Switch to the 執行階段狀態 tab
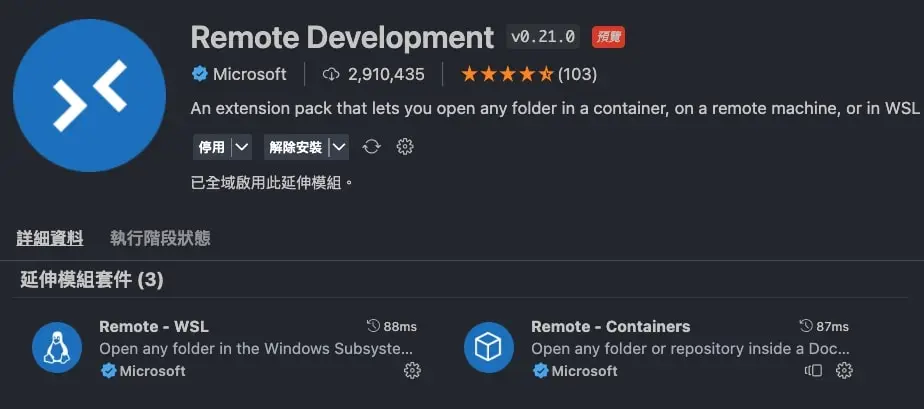Viewport: 924px width, 409px height. click(160, 238)
